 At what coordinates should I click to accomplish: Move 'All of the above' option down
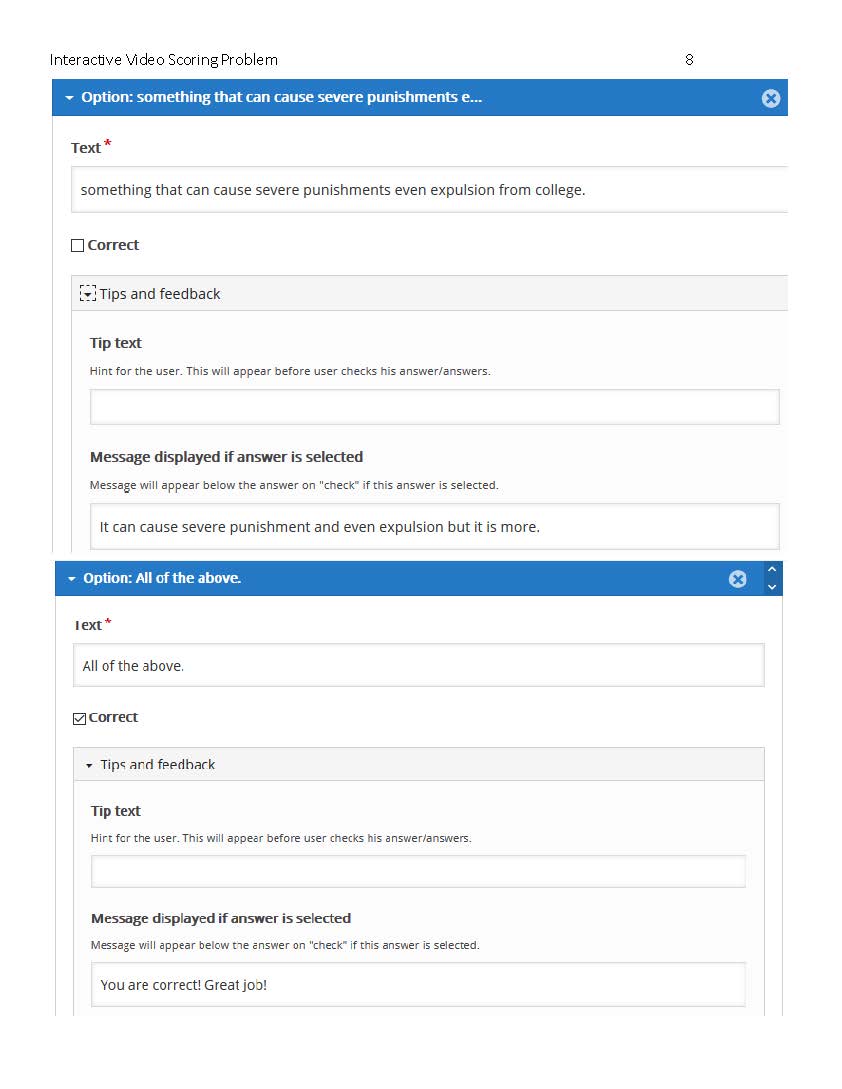click(x=772, y=588)
